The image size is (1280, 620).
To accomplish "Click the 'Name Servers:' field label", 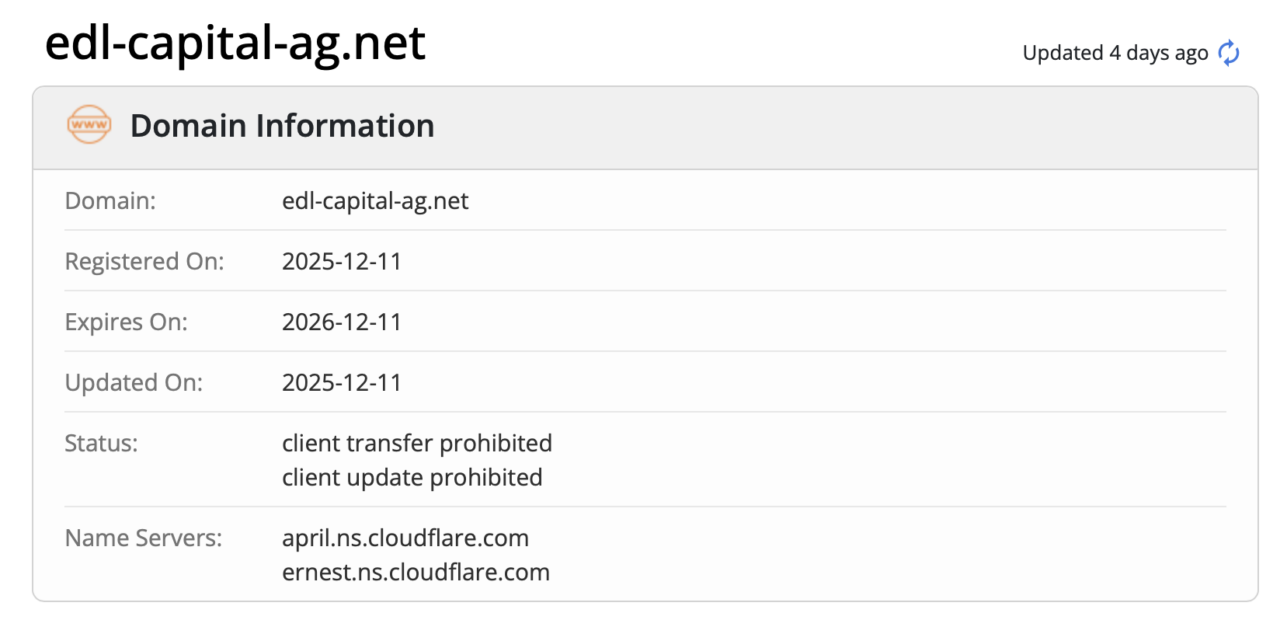I will coord(143,538).
